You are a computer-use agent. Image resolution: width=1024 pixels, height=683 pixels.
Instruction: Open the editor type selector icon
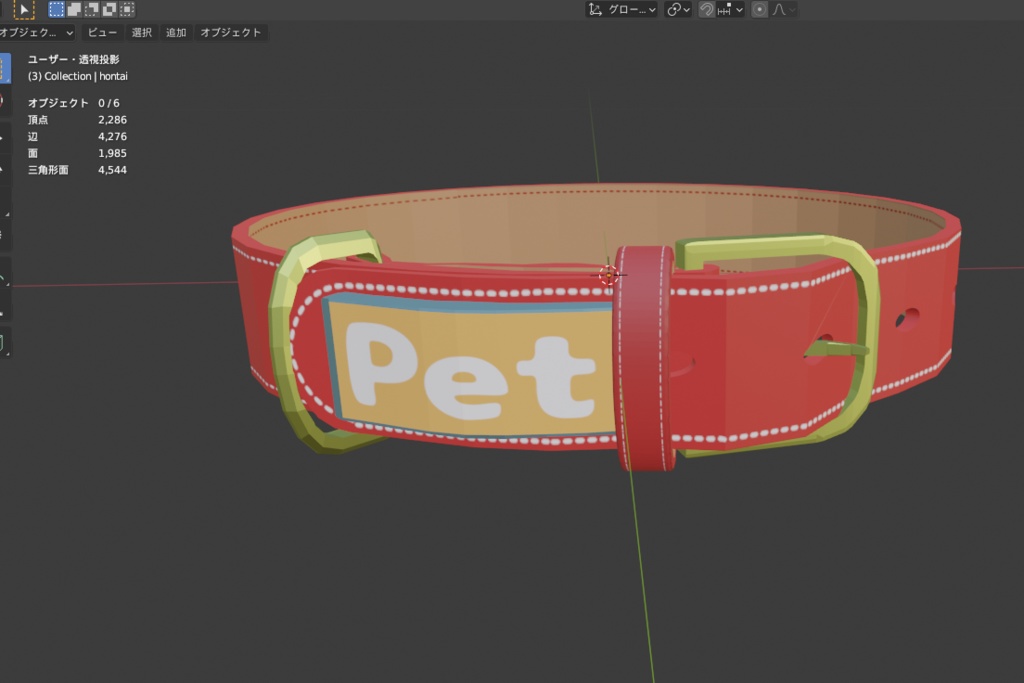point(5,32)
